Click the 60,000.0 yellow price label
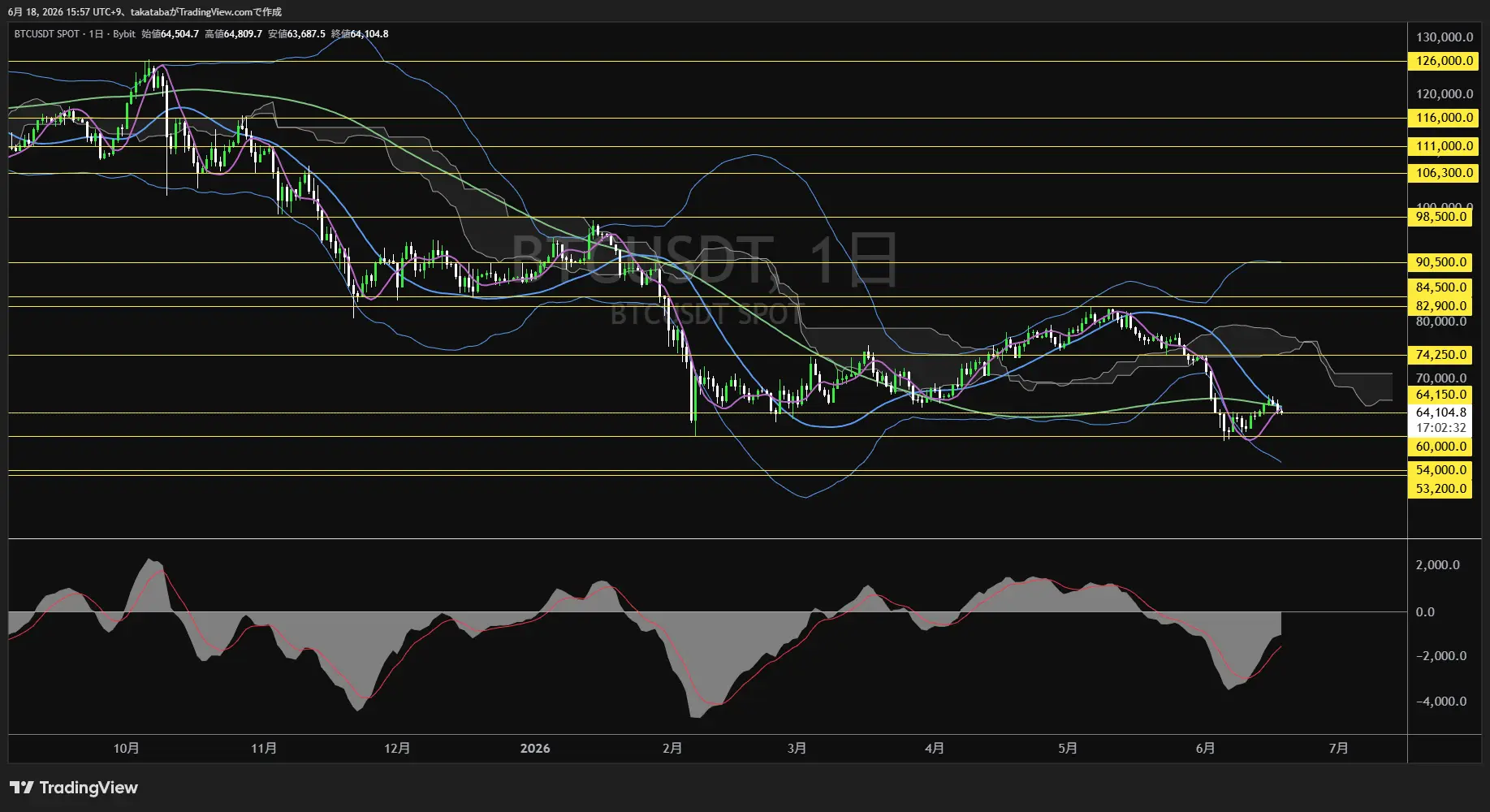The height and width of the screenshot is (812, 1490). tap(1440, 447)
